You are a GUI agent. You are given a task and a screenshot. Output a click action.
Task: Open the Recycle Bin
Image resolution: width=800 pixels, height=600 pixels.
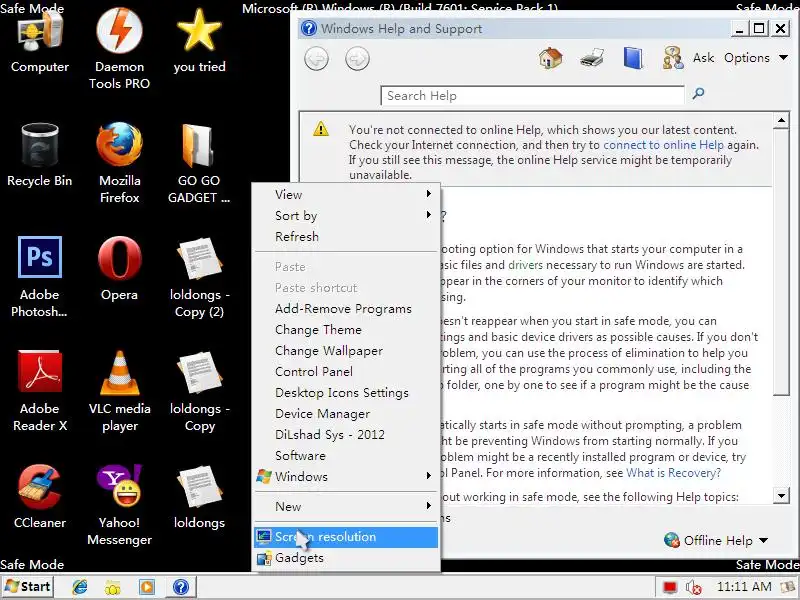[39, 156]
